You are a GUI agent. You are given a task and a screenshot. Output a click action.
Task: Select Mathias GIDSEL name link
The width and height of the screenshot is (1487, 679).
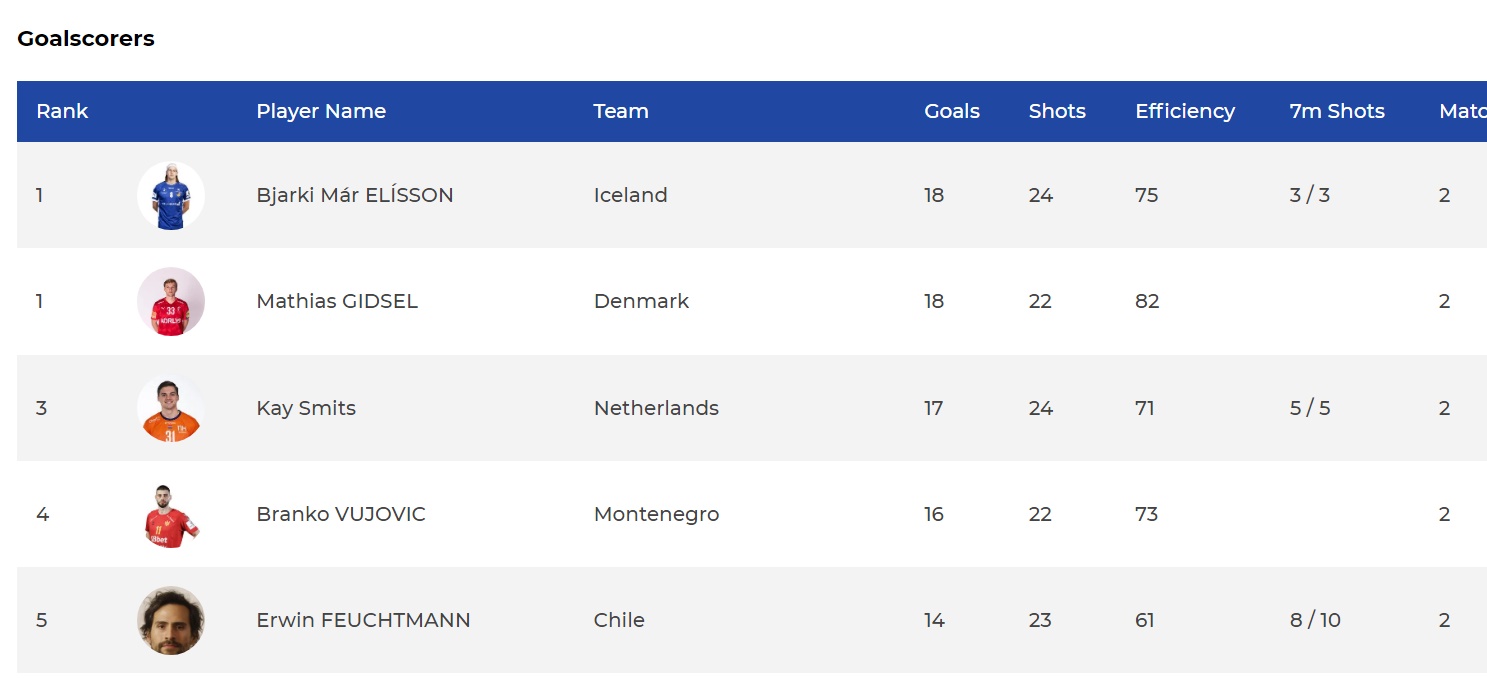pos(337,301)
